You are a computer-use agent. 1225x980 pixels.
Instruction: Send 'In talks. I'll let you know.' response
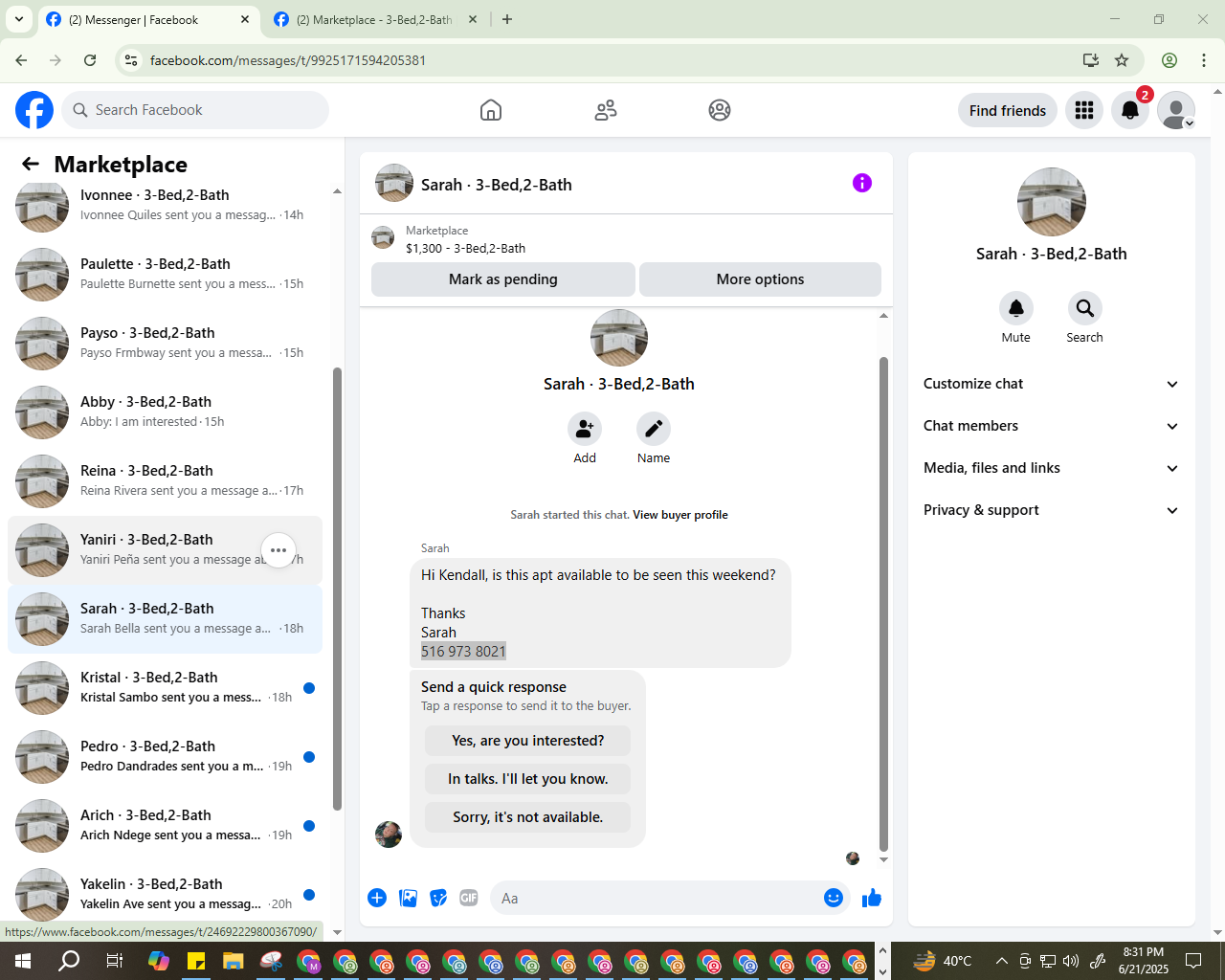(x=528, y=779)
